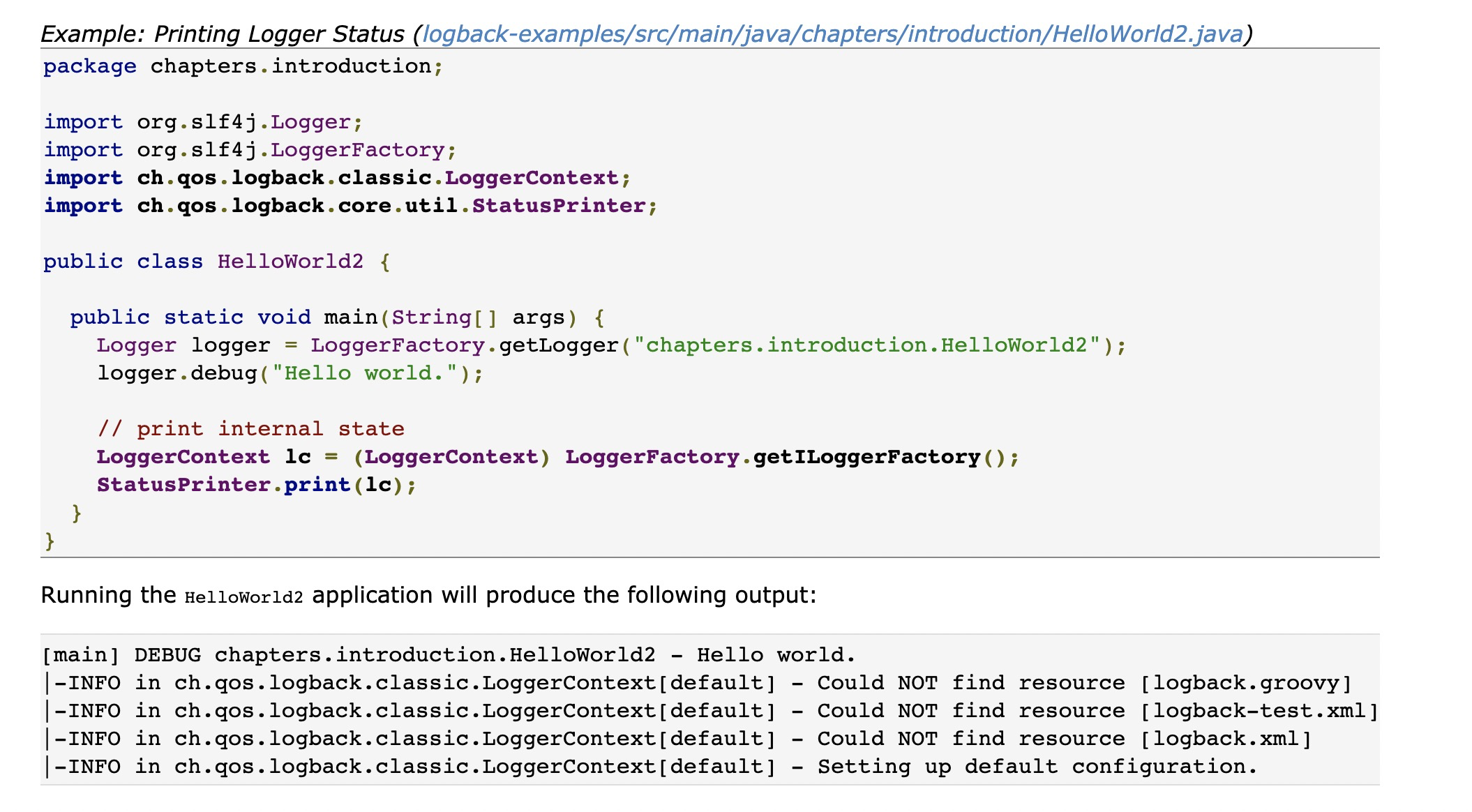Click the bold StatusPrinter import line
This screenshot has width=1472, height=812.
351,206
